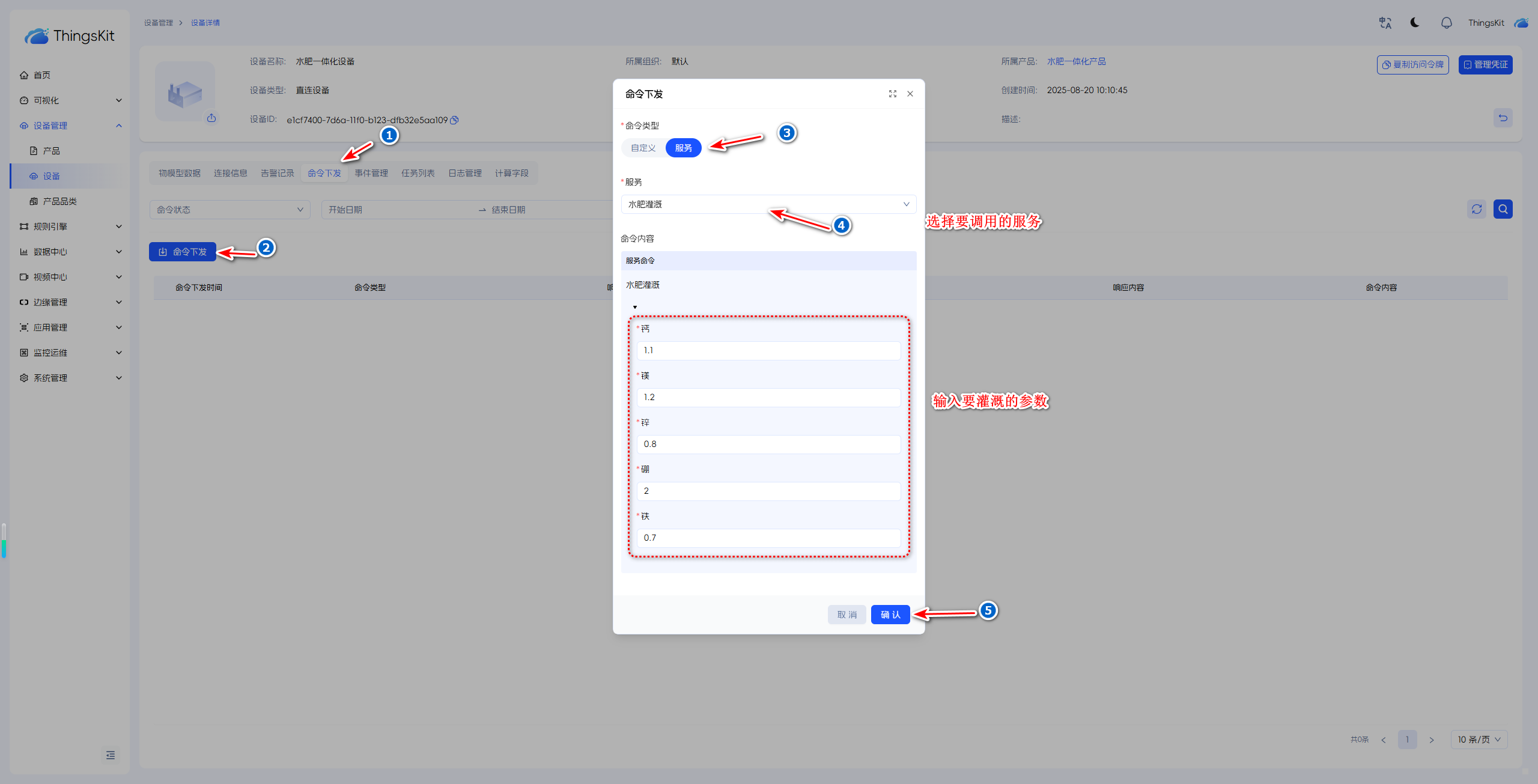Click the blue search icon button
The width and height of the screenshot is (1538, 784).
pos(1503,209)
